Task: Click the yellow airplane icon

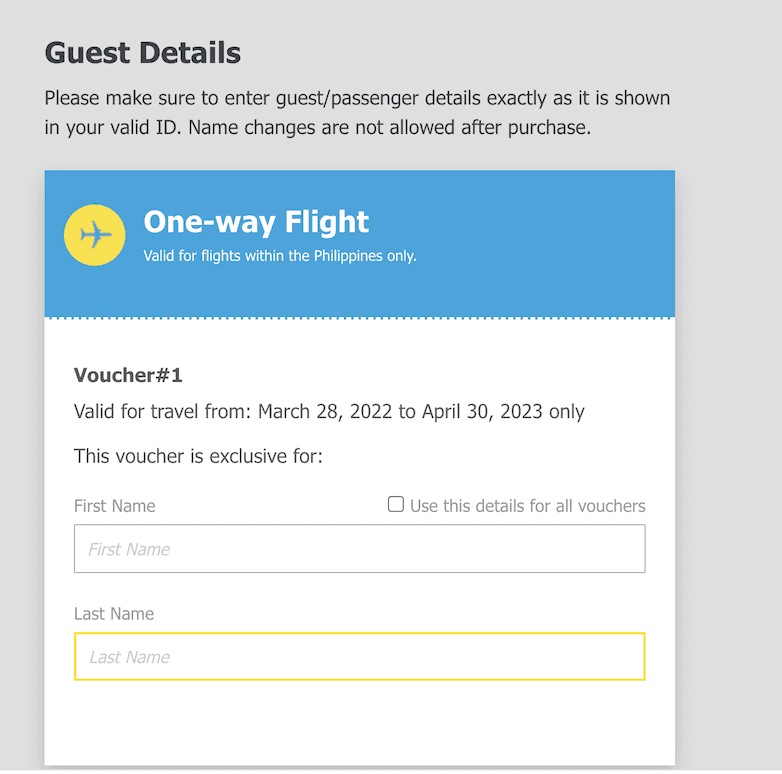Action: click(94, 236)
